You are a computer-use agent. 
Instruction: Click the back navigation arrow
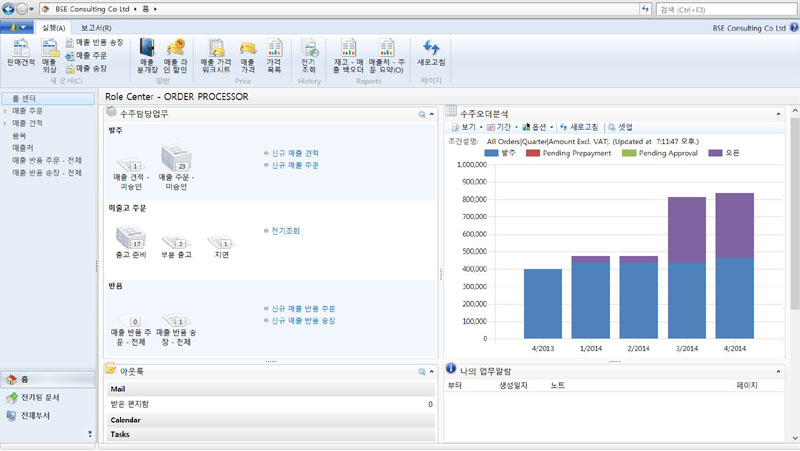click(8, 9)
